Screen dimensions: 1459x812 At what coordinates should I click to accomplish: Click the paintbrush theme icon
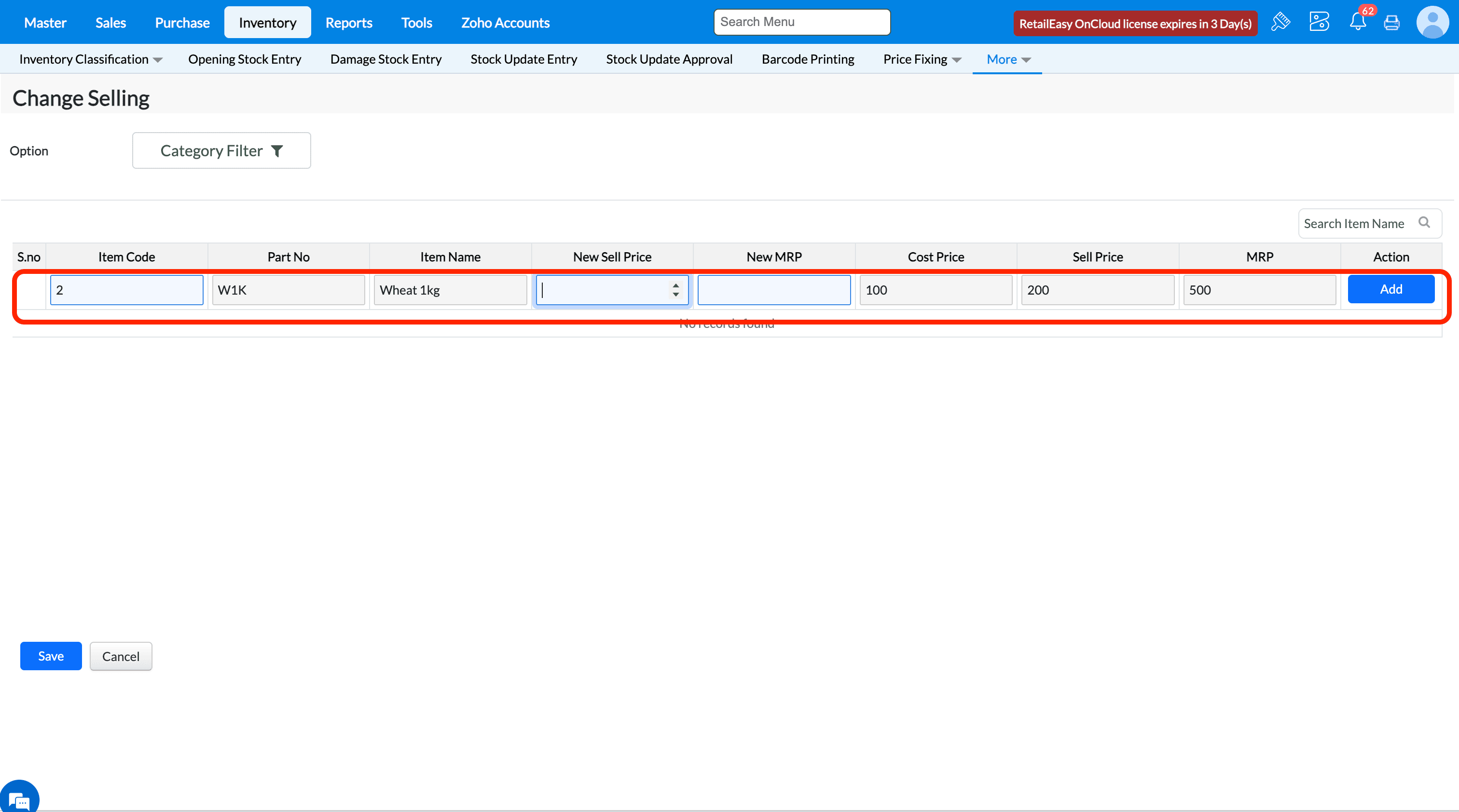pyautogui.click(x=1280, y=23)
